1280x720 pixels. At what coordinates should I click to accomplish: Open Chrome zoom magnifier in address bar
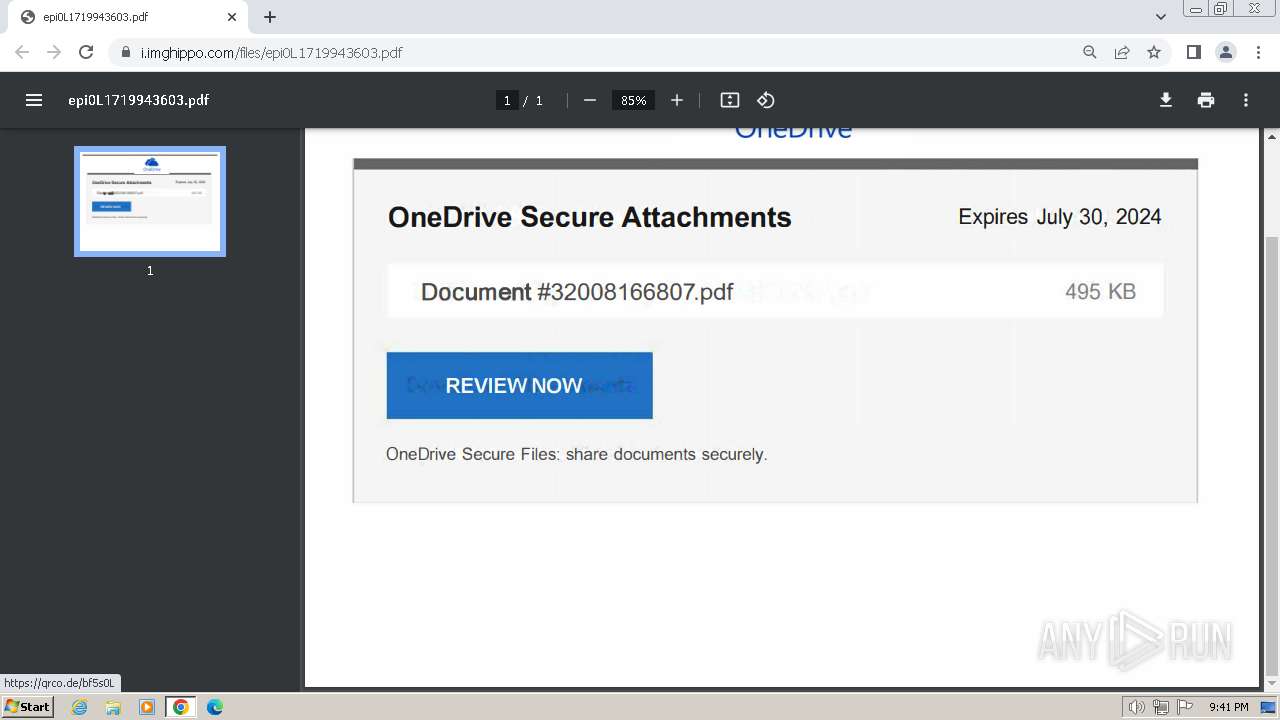tap(1090, 52)
